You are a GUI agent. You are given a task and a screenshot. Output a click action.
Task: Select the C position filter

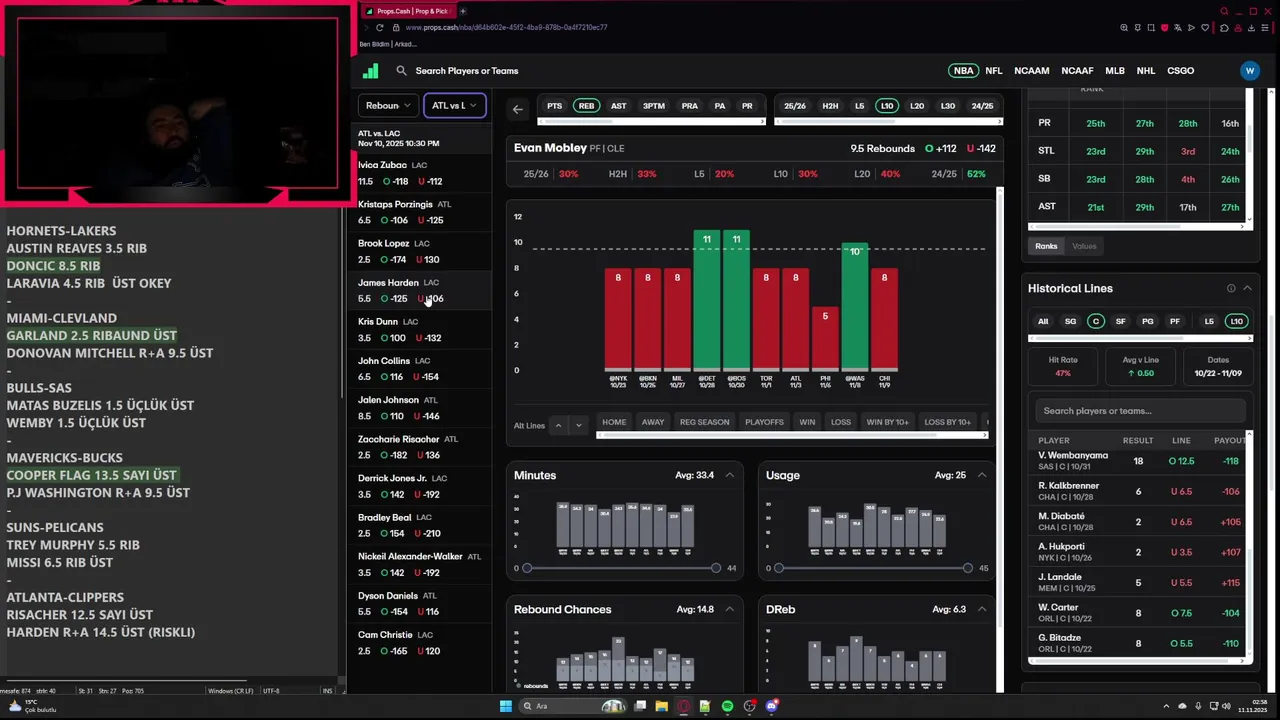[x=1096, y=321]
